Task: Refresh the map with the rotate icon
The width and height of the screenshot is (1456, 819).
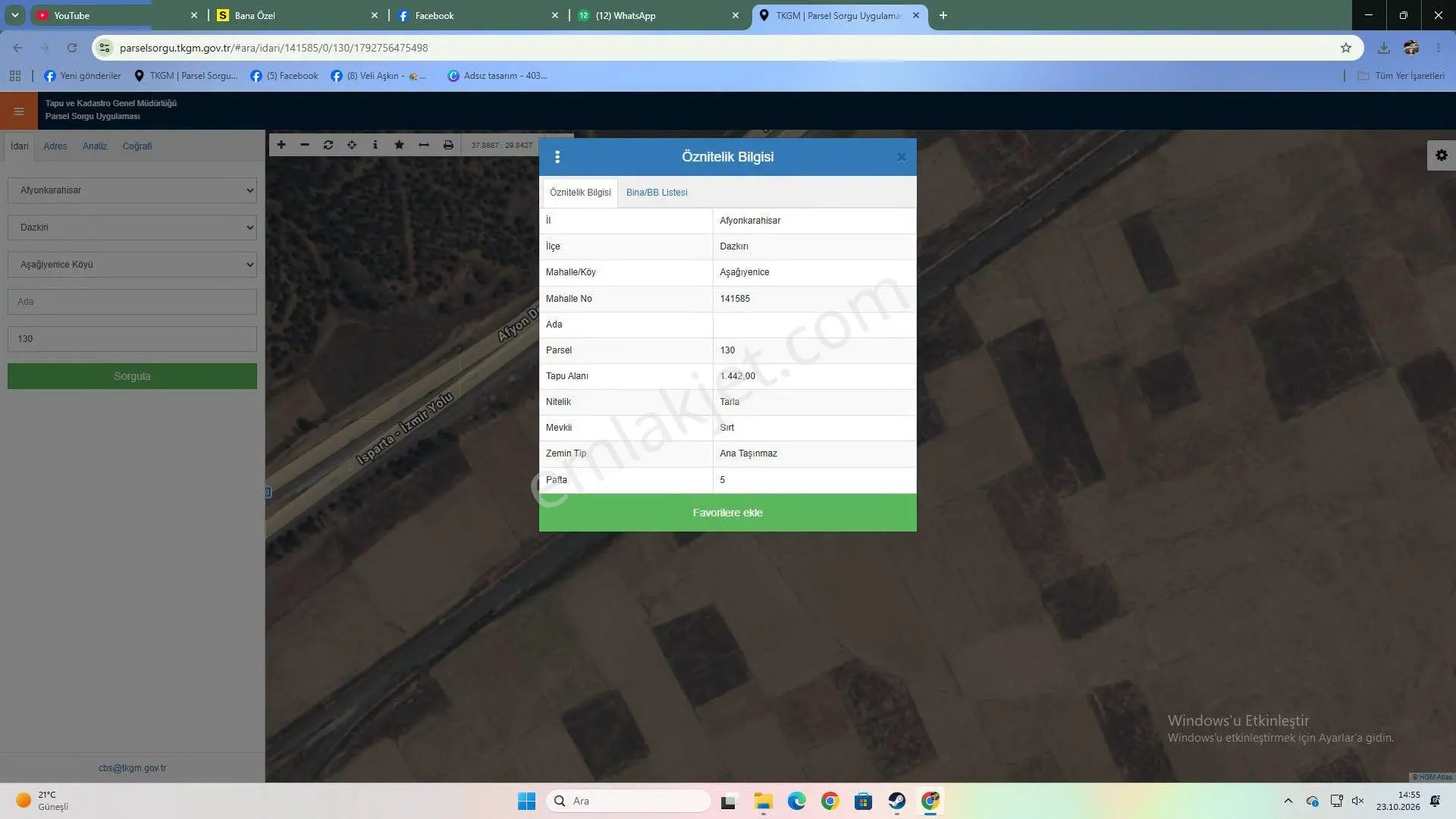Action: coord(328,145)
